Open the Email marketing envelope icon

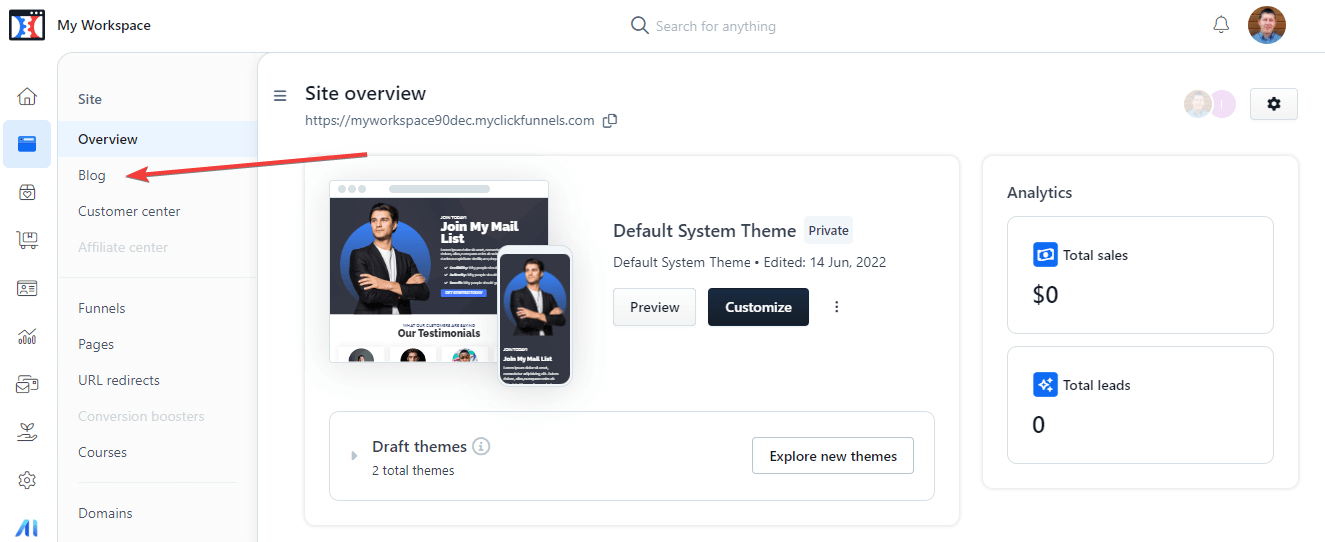[27, 384]
